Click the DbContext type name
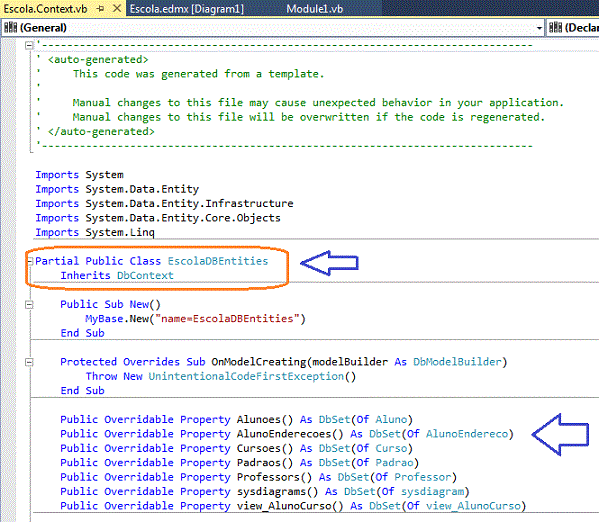This screenshot has height=522, width=599. [145, 276]
